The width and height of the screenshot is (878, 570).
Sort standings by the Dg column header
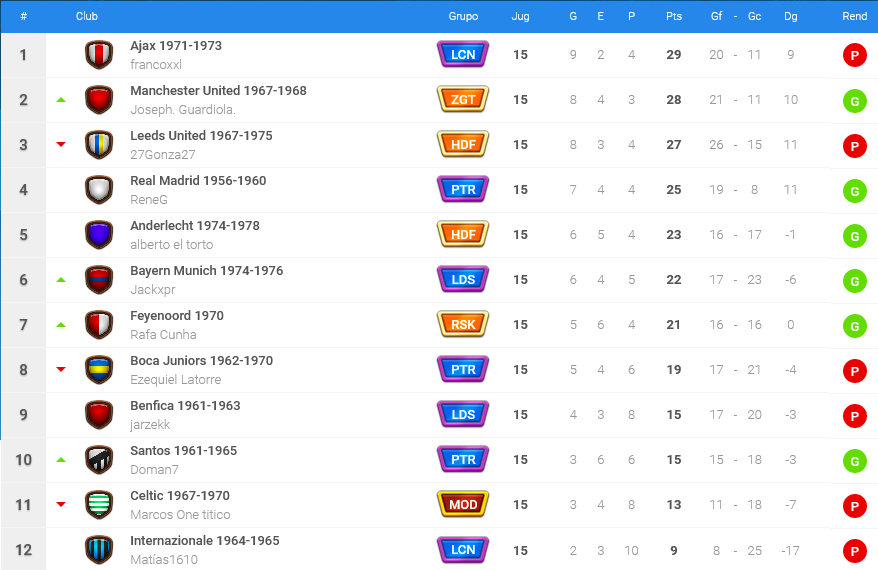[x=790, y=16]
